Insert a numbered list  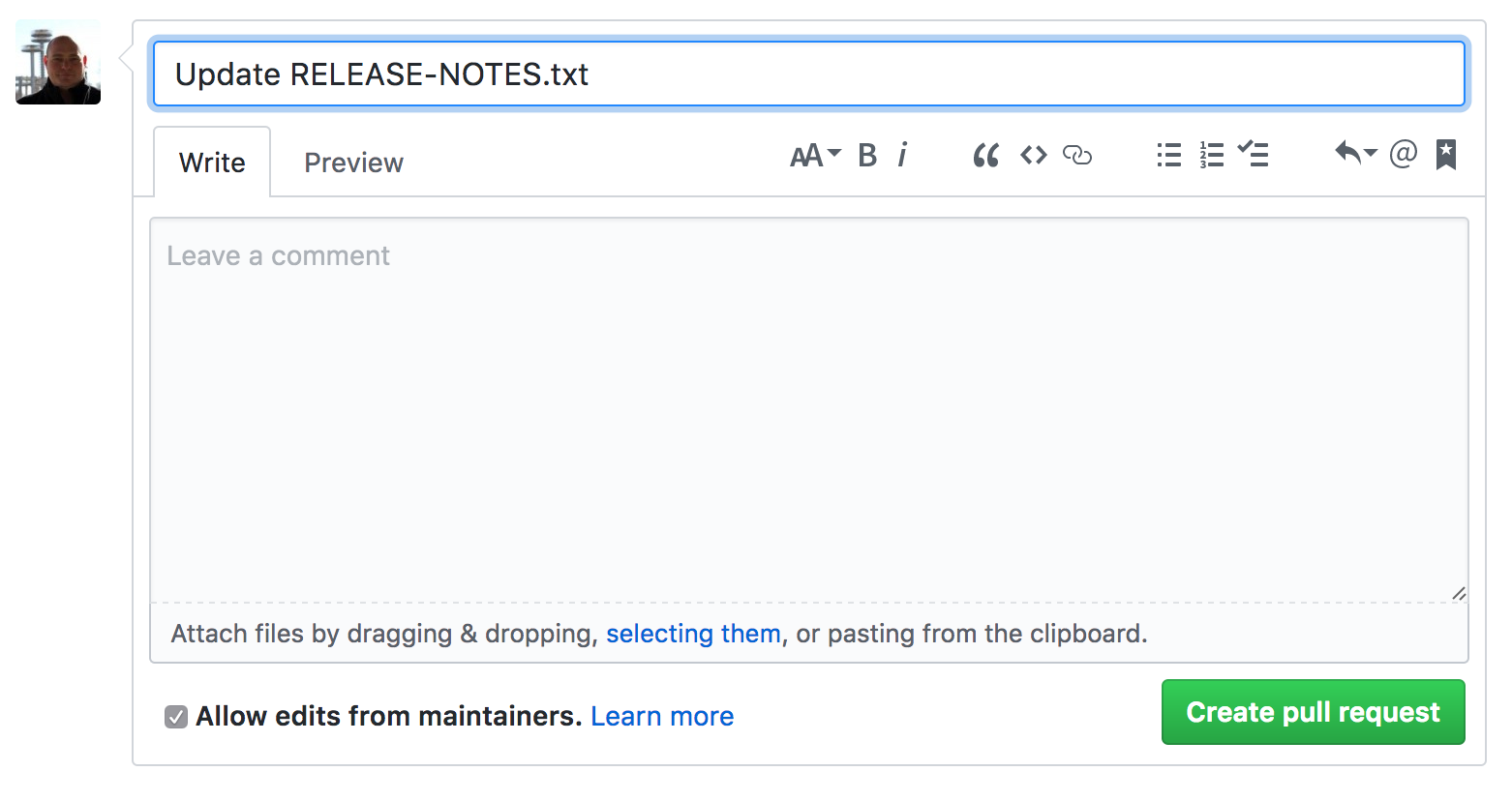(x=1211, y=155)
